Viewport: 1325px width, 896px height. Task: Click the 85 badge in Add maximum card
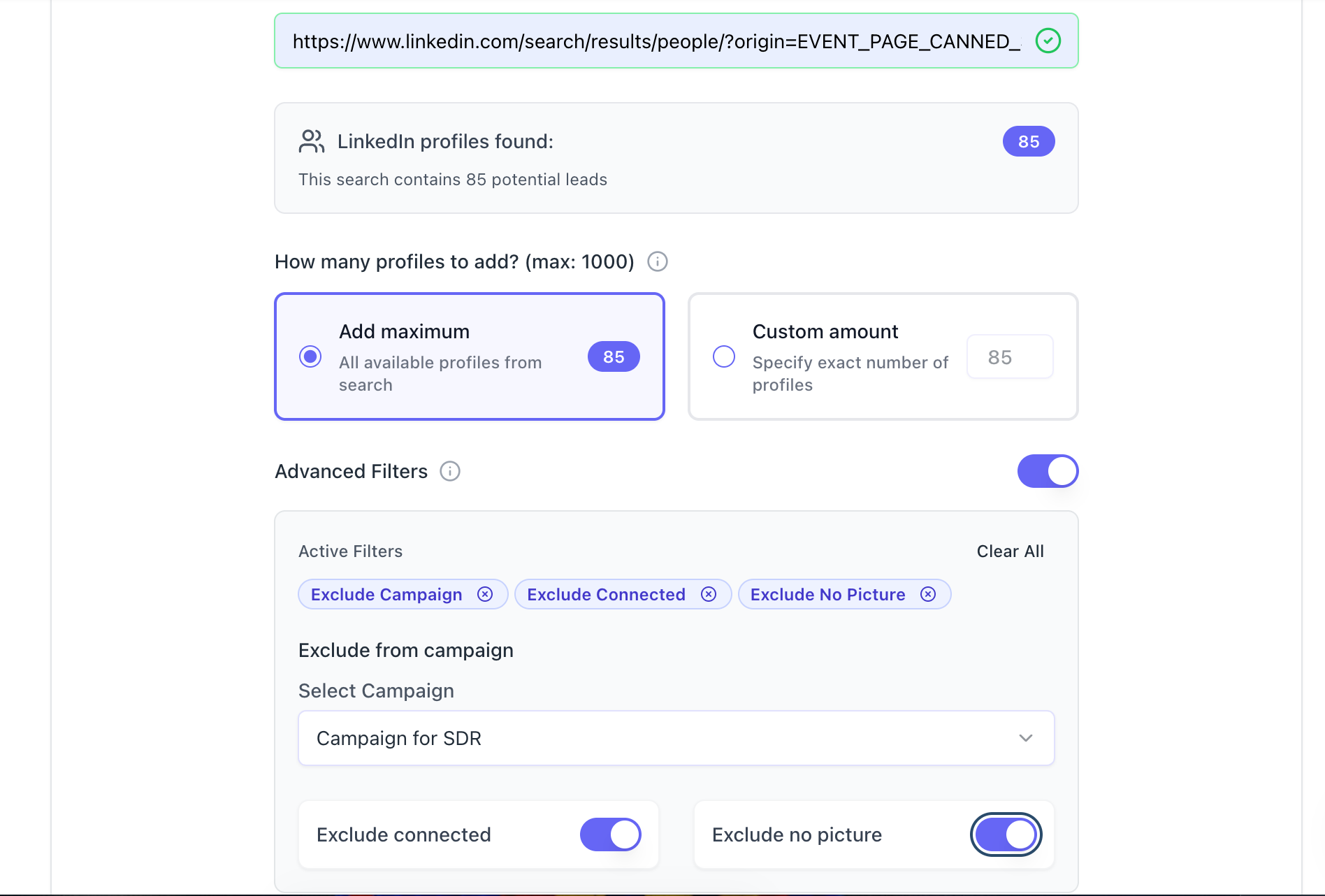pyautogui.click(x=613, y=356)
